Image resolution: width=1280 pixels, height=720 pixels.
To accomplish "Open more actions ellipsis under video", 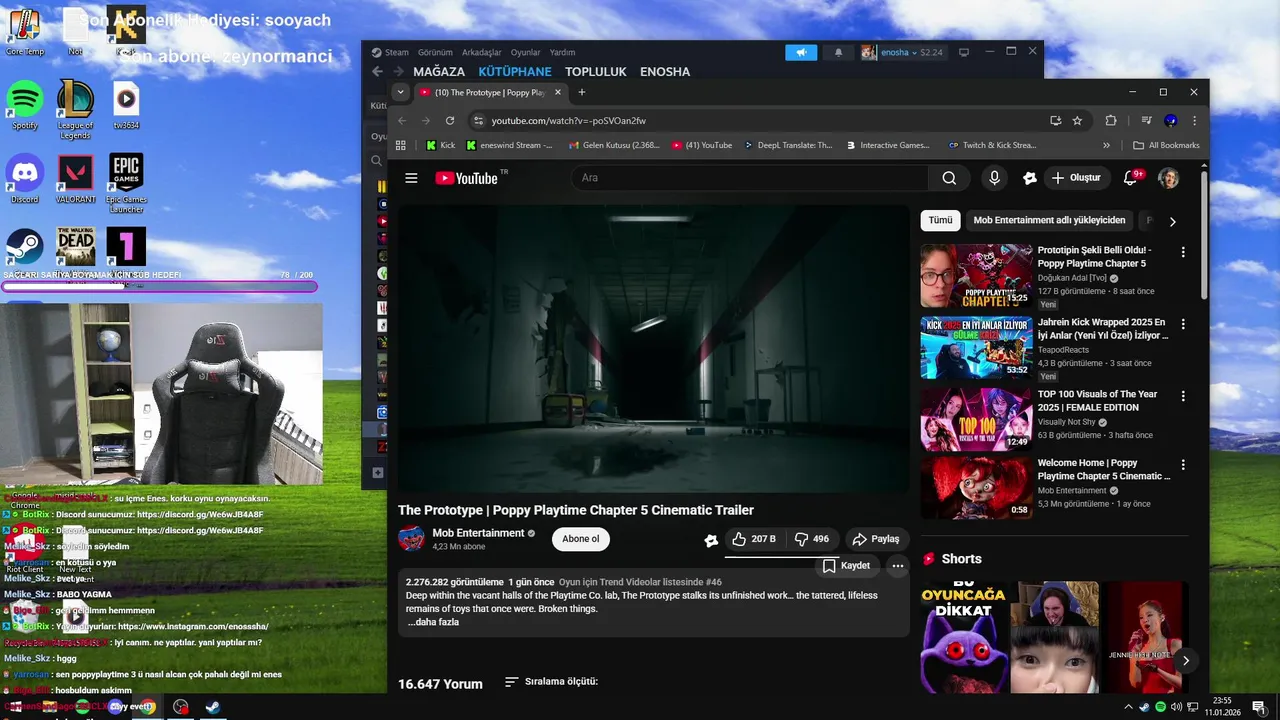I will pyautogui.click(x=897, y=566).
